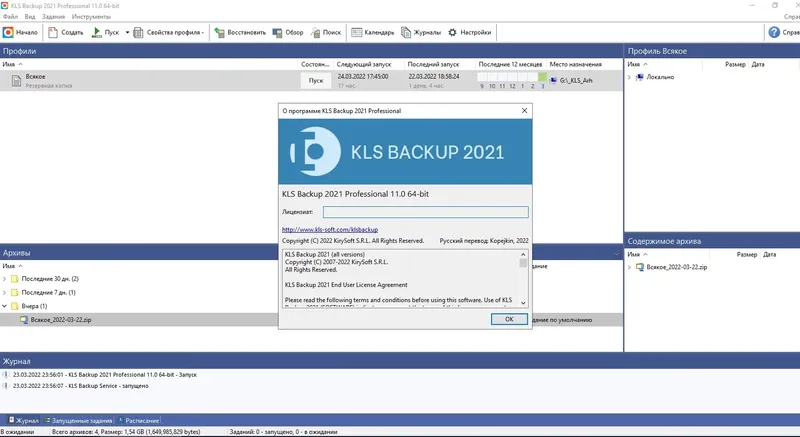Click the KLS Backup logo in the dialog banner
The height and width of the screenshot is (437, 800).
(x=316, y=151)
